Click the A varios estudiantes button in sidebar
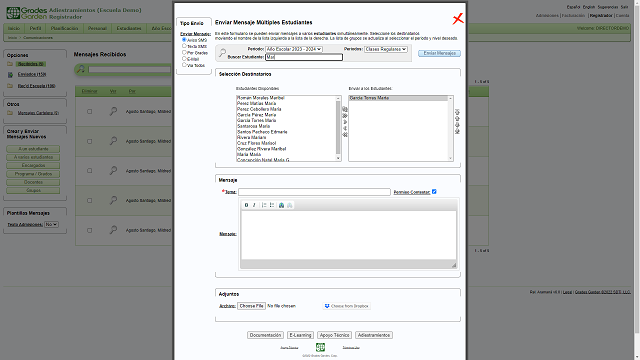 coord(33,157)
